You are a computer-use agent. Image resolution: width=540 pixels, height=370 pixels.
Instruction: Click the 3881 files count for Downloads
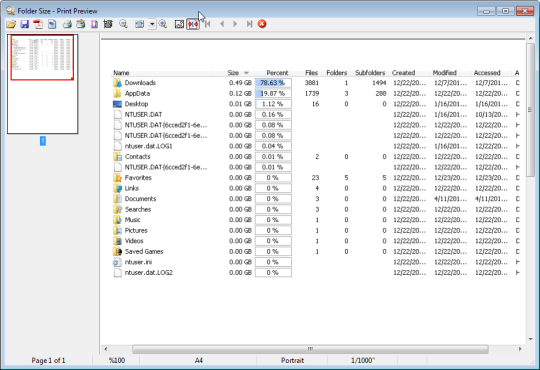pyautogui.click(x=312, y=83)
